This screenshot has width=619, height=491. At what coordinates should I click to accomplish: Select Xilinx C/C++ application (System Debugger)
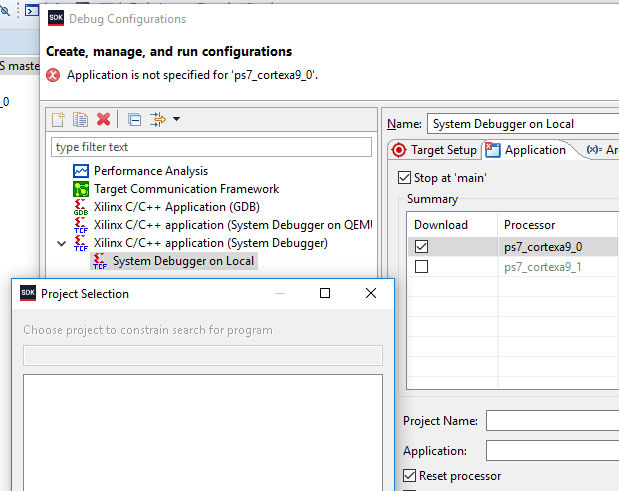click(211, 243)
